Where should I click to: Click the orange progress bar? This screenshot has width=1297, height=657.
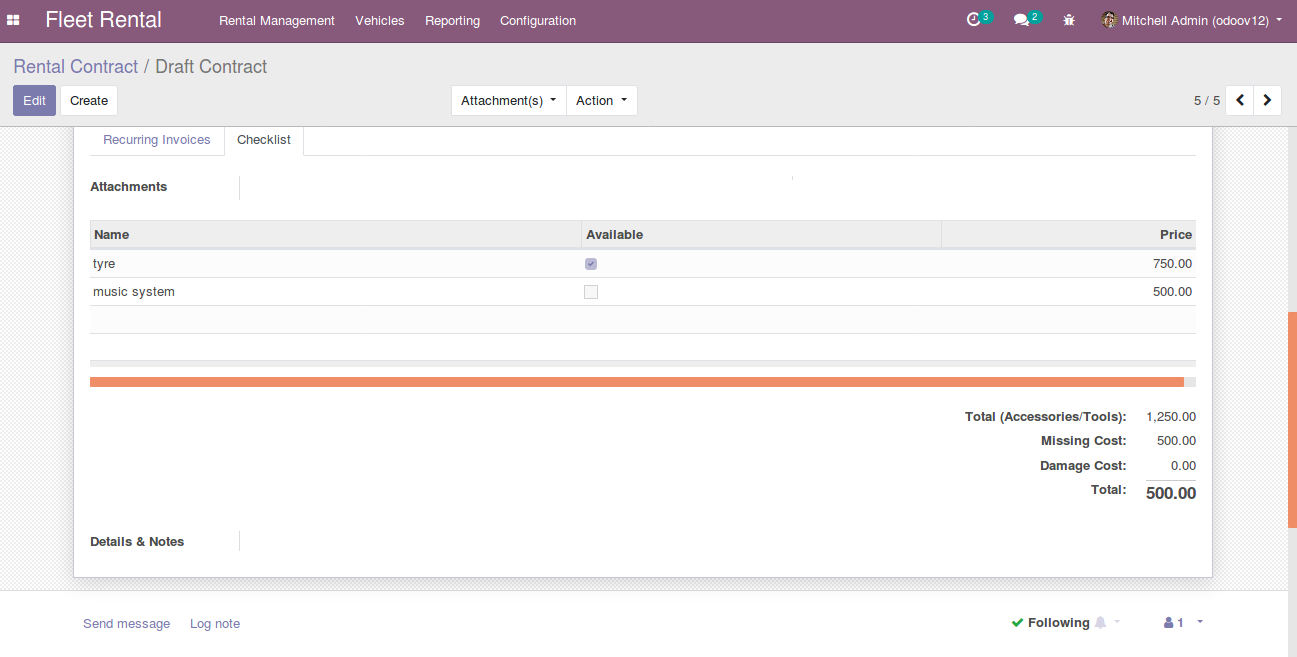click(637, 382)
